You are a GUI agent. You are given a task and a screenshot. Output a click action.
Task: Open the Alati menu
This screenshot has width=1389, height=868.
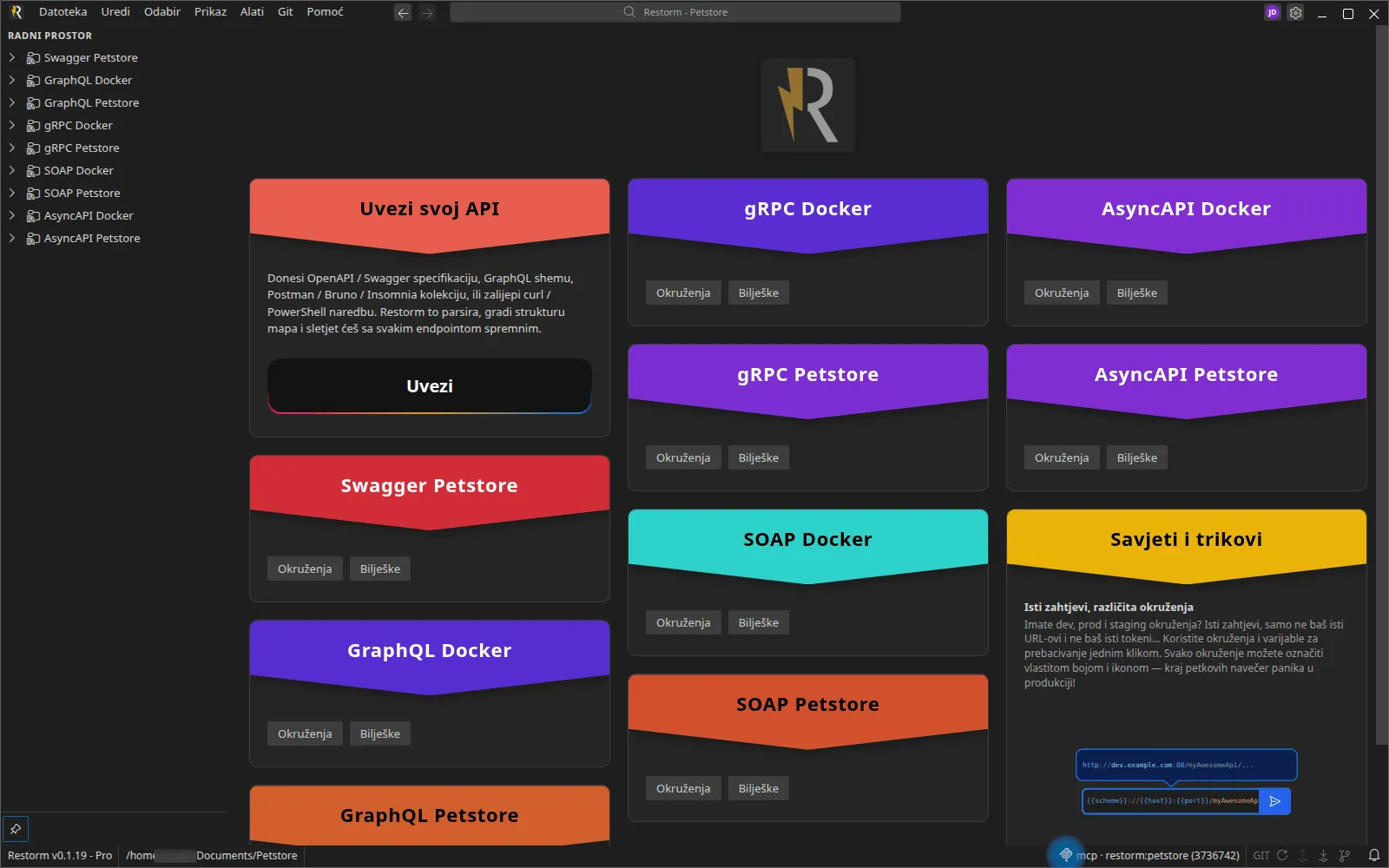[252, 12]
